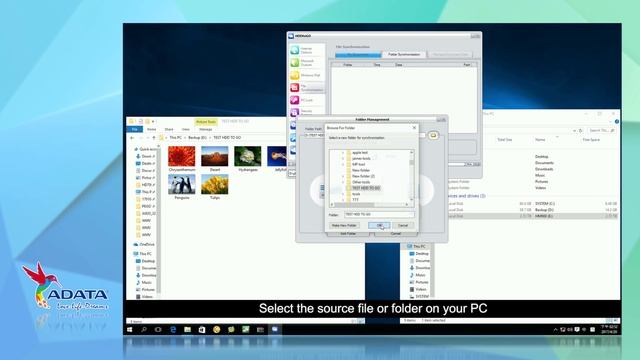
Task: Open Memory Pad in HDDtoGO sidebar
Action: [x=307, y=75]
